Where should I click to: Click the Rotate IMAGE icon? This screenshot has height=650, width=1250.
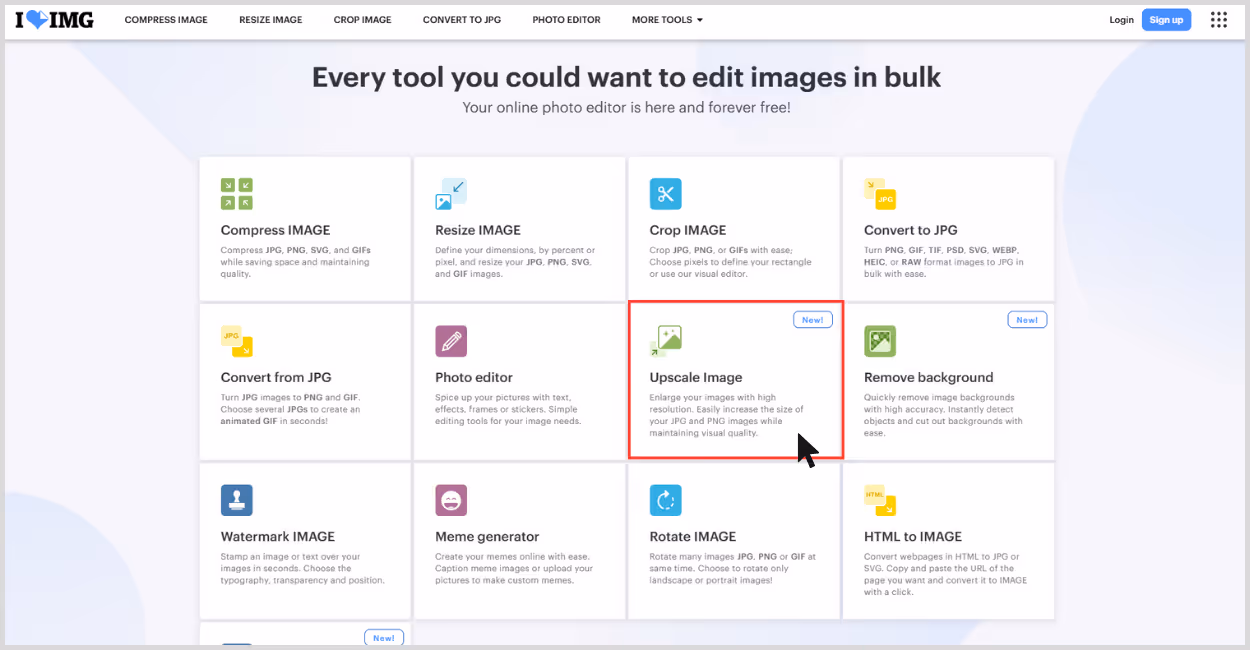point(665,500)
